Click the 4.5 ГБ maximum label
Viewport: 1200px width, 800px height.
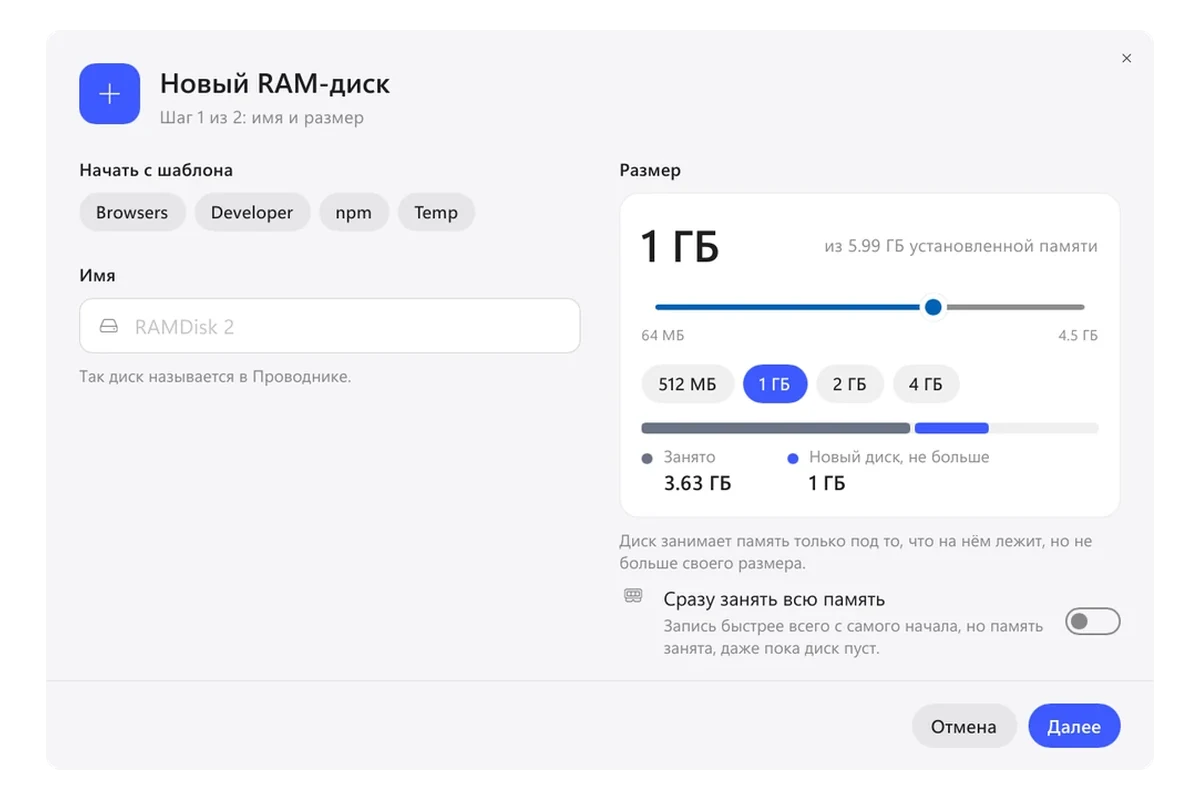[1078, 335]
